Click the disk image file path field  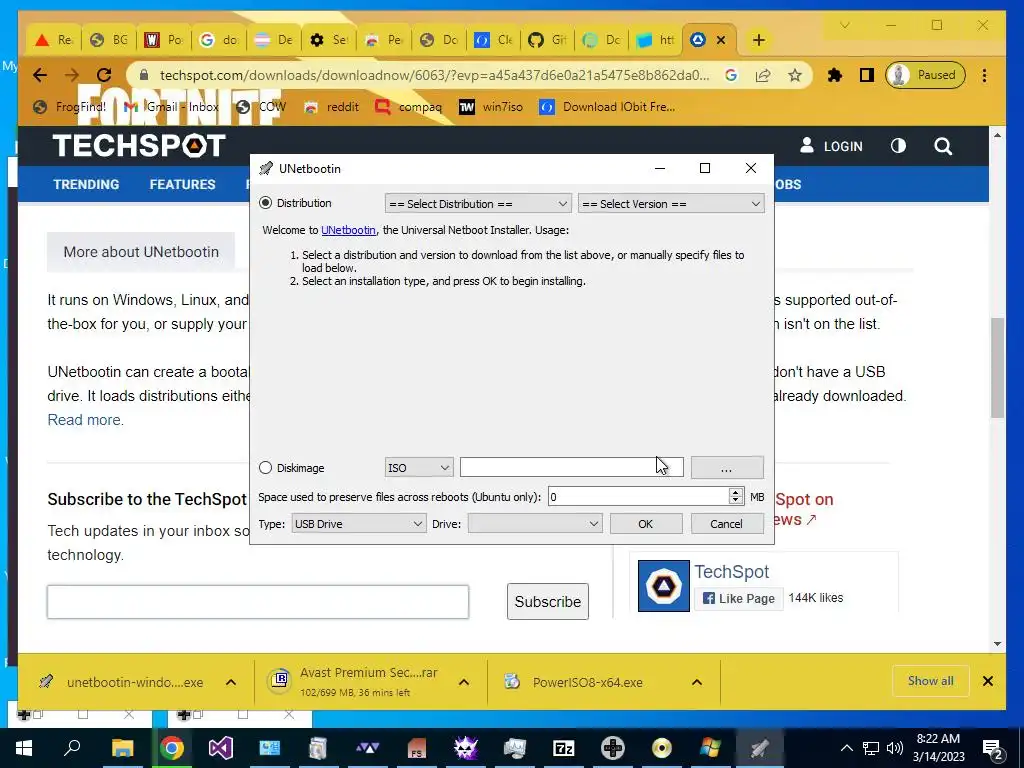pyautogui.click(x=571, y=468)
